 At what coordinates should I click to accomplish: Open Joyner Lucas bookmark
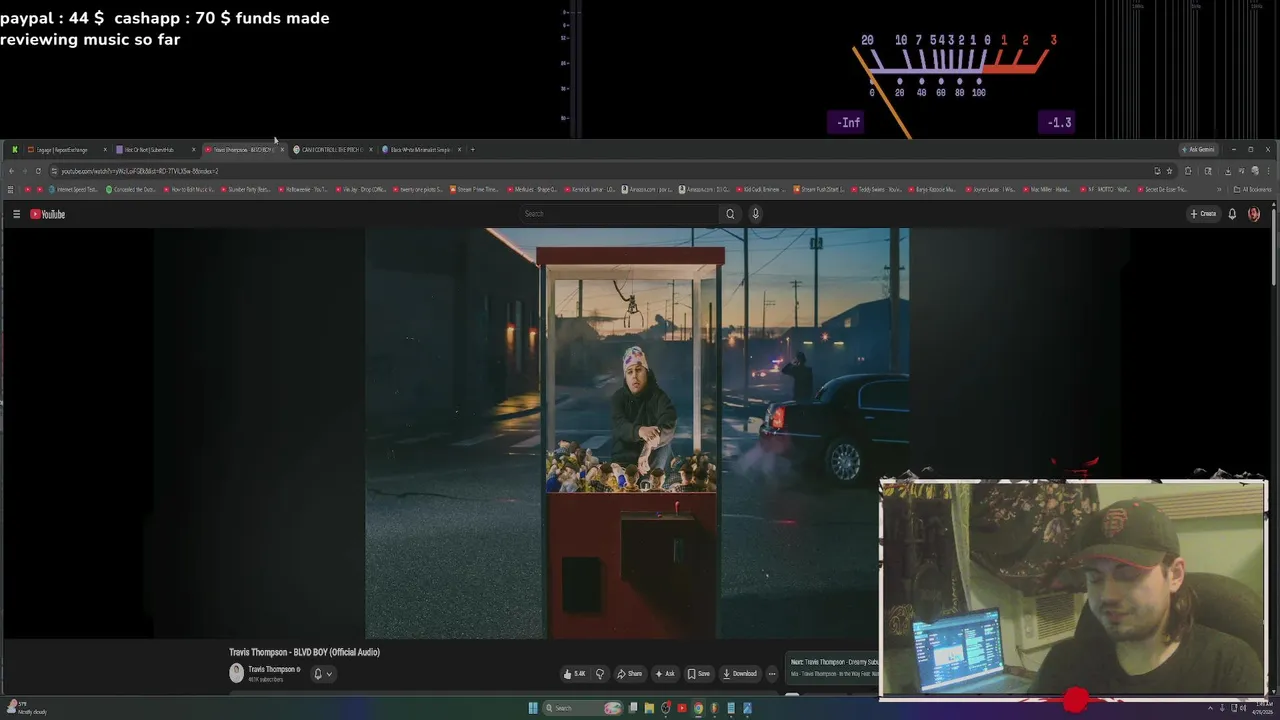(x=991, y=189)
